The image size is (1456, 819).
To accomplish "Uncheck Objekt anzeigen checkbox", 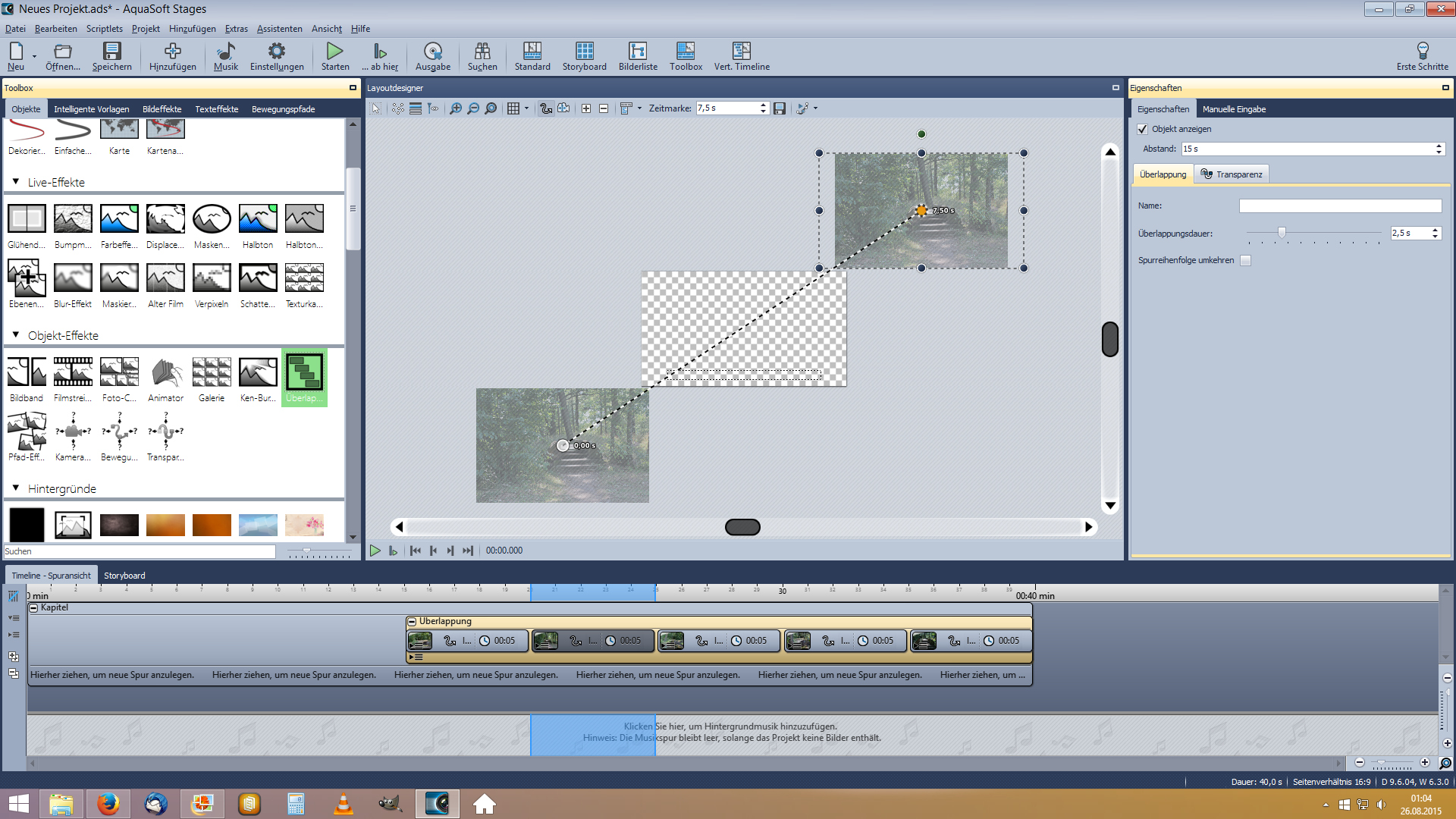I will click(1143, 130).
